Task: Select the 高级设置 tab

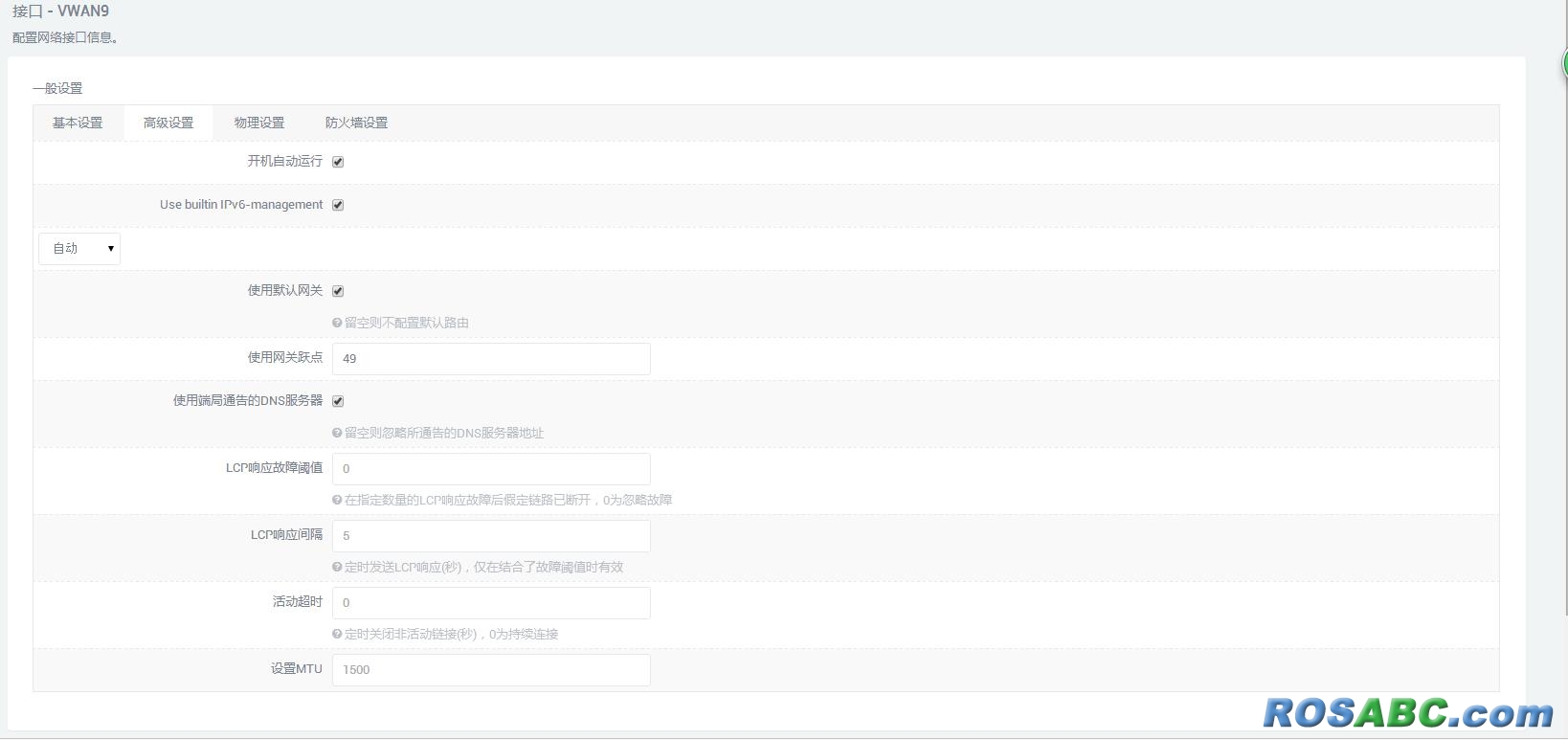Action: point(168,123)
